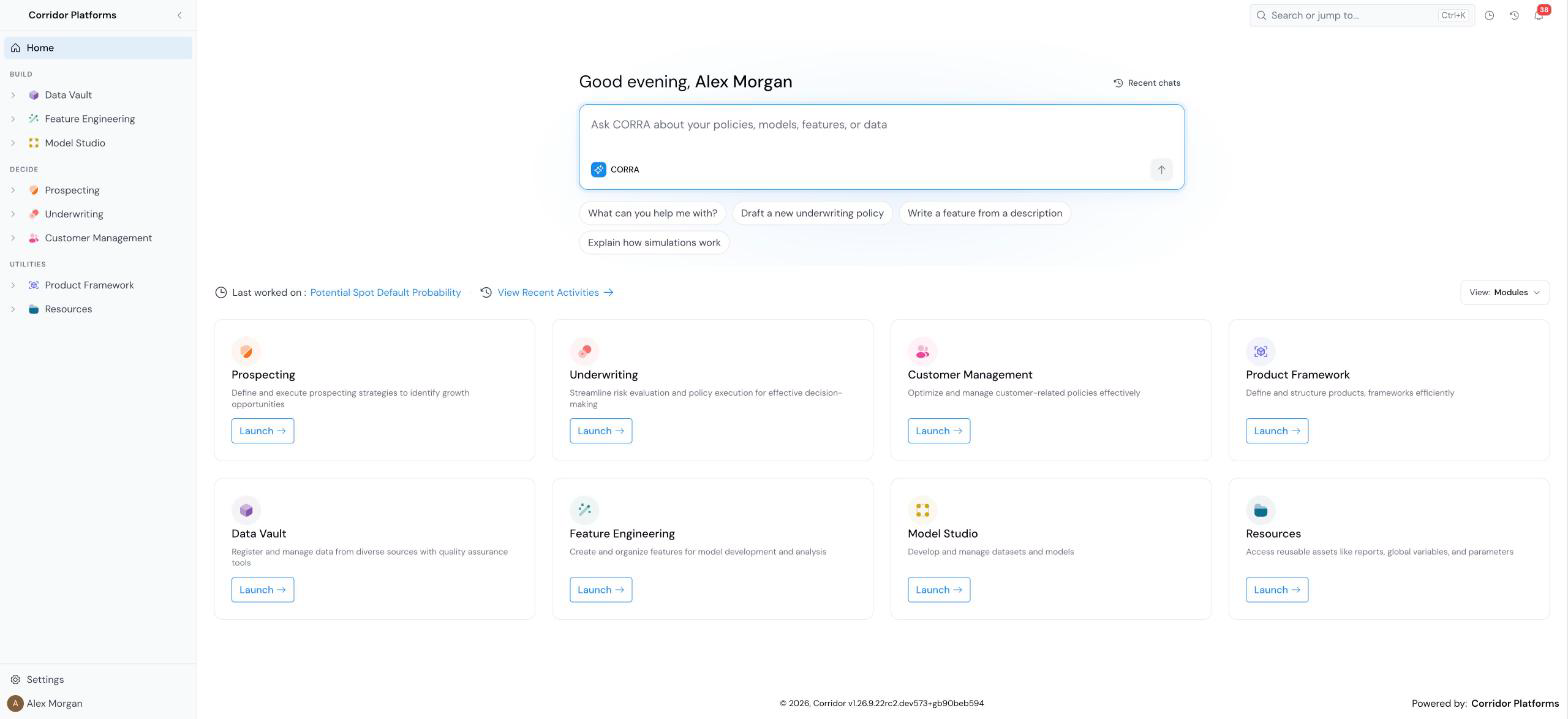Launch the Underwriting module
This screenshot has width=1568, height=719.
point(601,431)
